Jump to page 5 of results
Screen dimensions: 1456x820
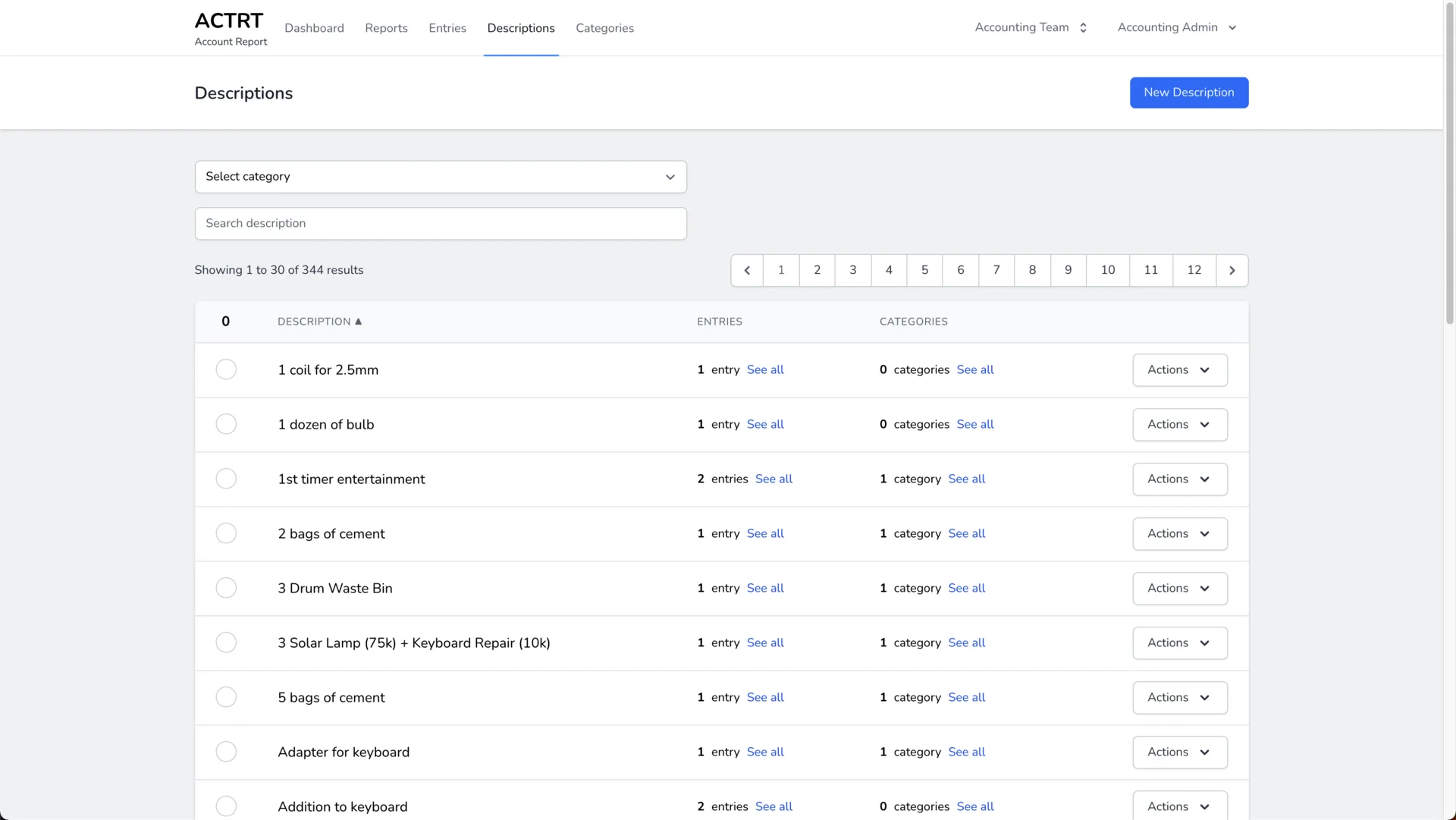click(x=924, y=270)
